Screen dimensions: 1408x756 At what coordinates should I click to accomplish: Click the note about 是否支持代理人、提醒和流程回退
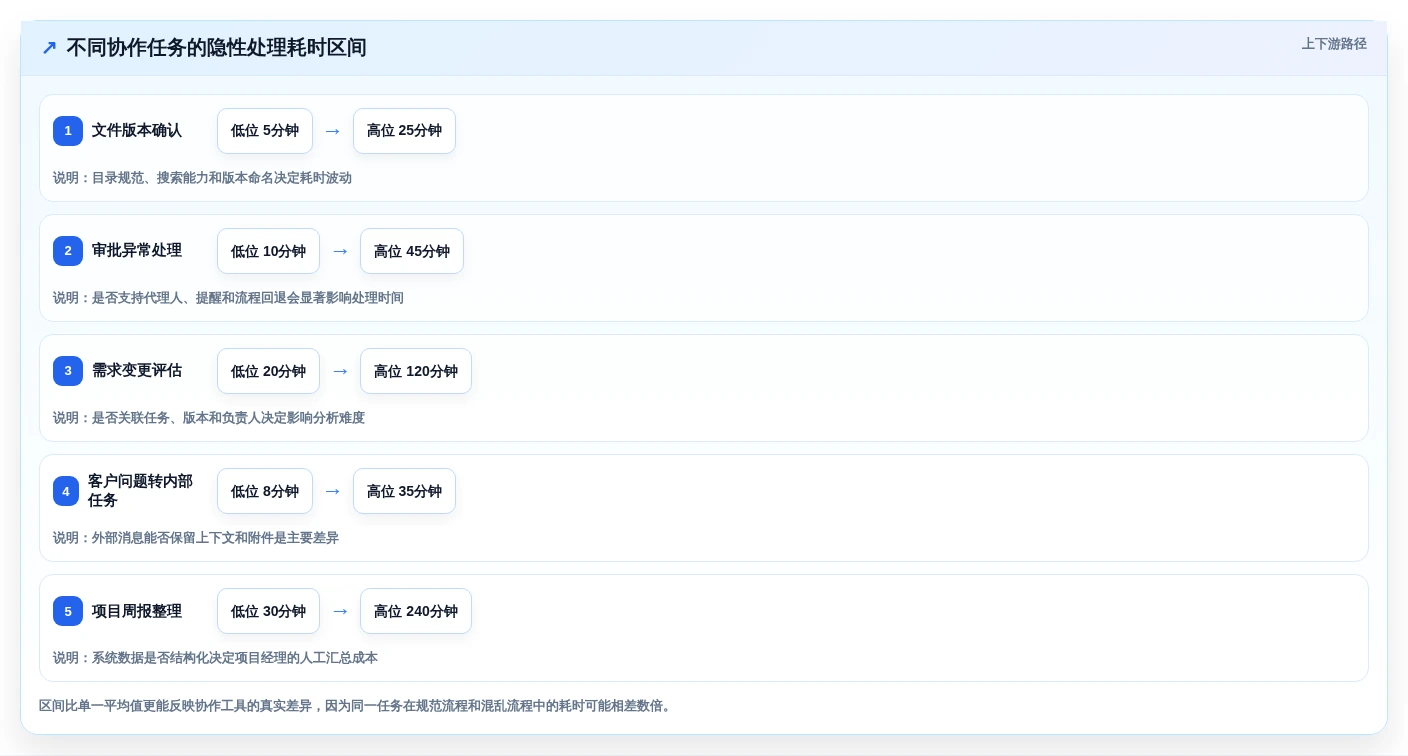pyautogui.click(x=228, y=298)
